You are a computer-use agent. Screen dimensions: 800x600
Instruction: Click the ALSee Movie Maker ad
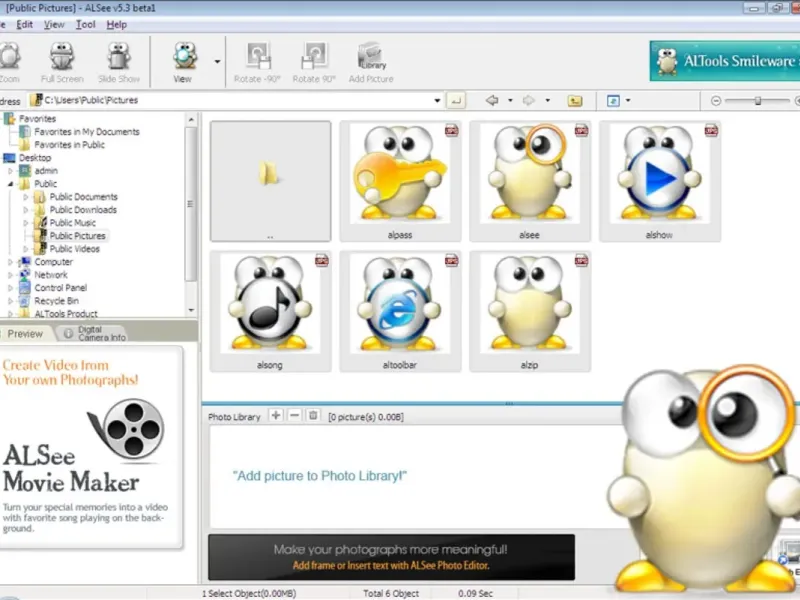point(91,447)
